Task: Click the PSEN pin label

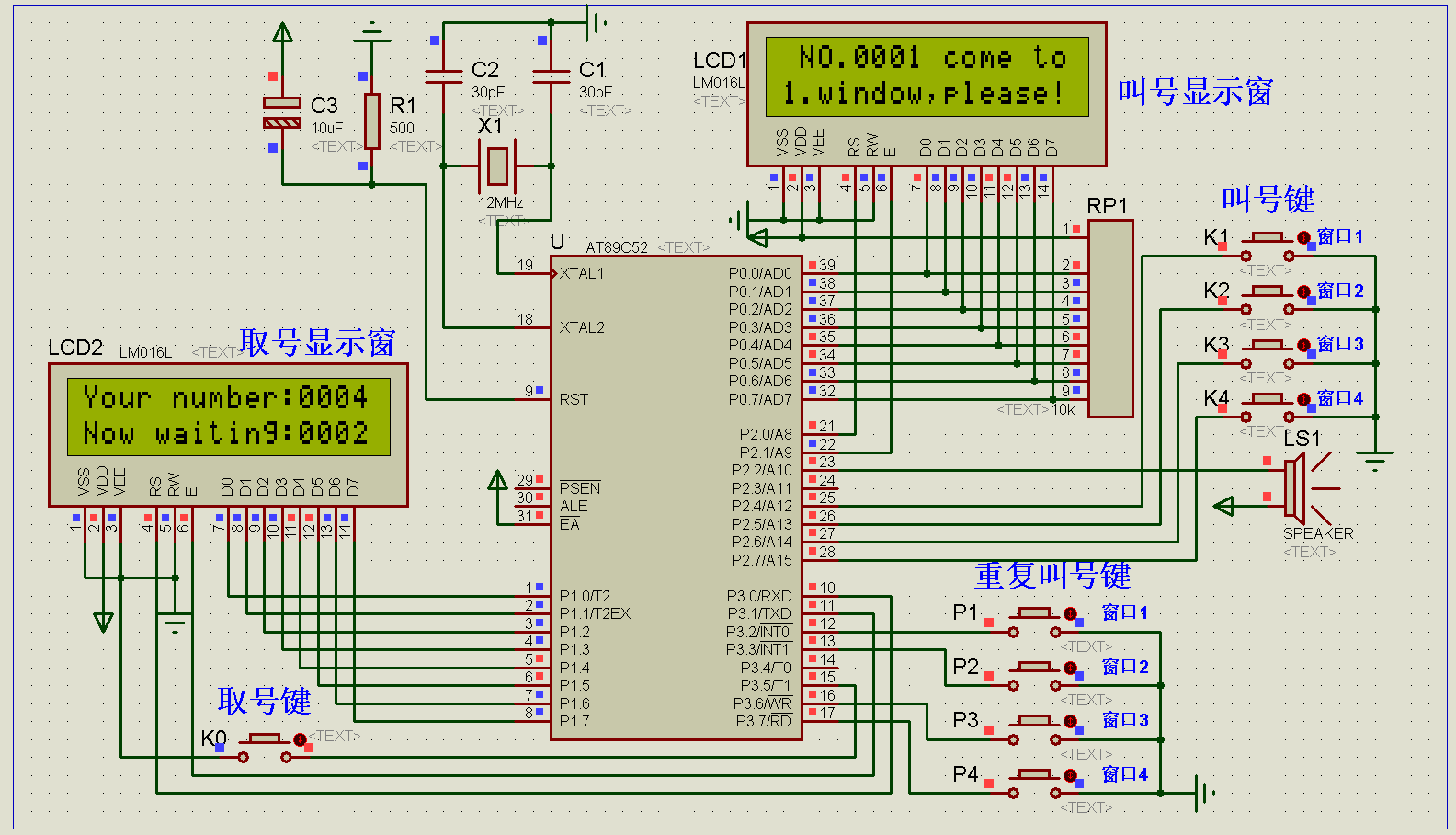Action: click(580, 488)
